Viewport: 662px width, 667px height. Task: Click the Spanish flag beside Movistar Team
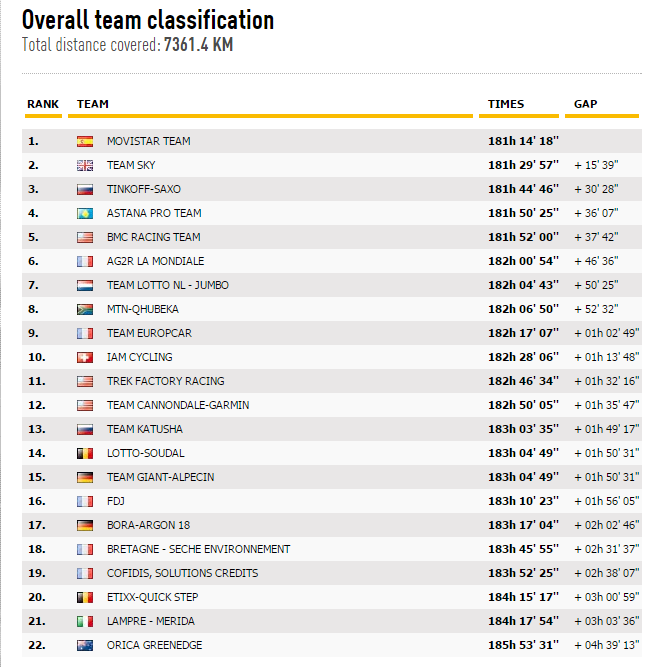click(x=85, y=141)
